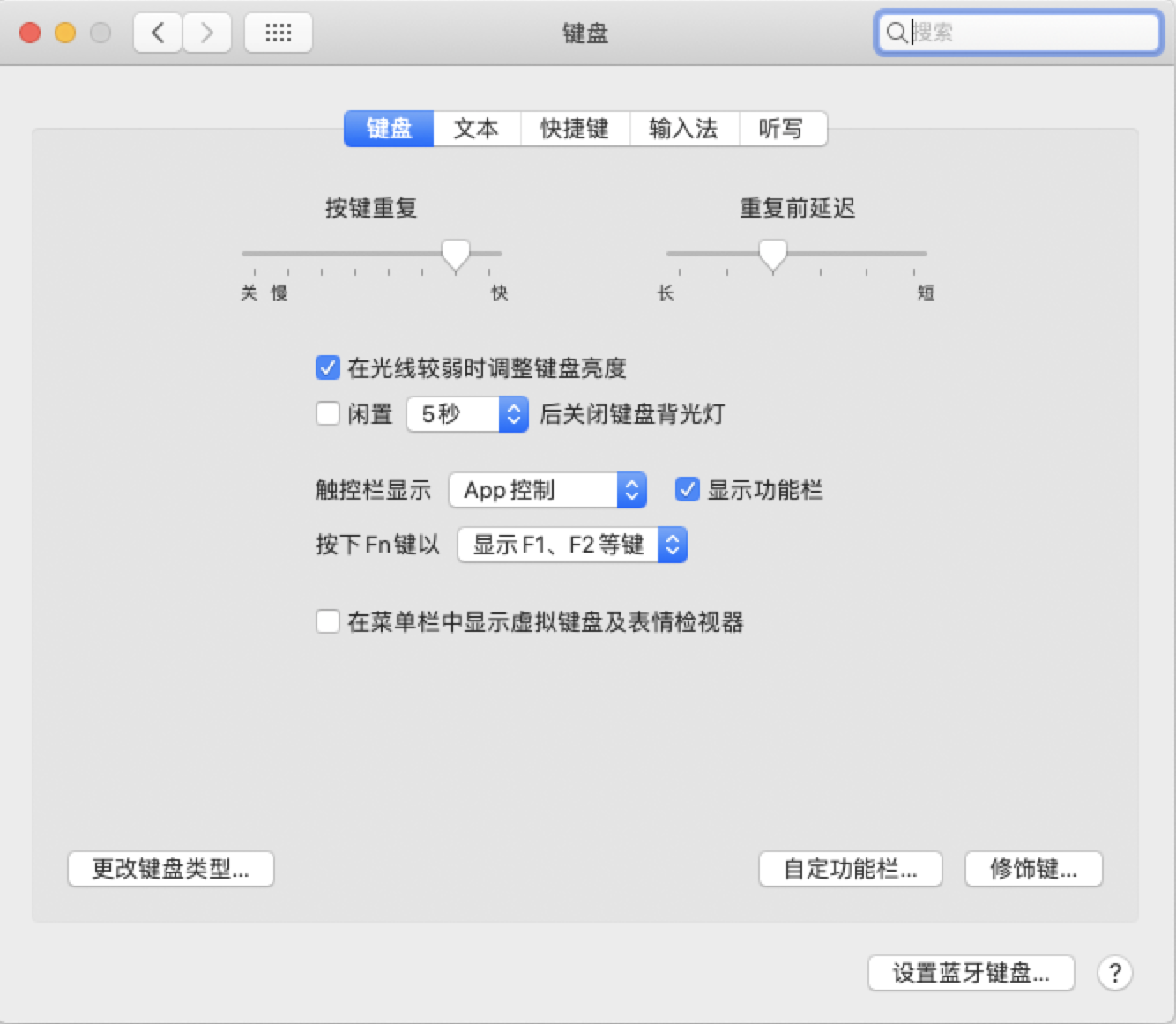The width and height of the screenshot is (1176, 1024).
Task: Switch to the 输入法 tab
Action: tap(684, 129)
